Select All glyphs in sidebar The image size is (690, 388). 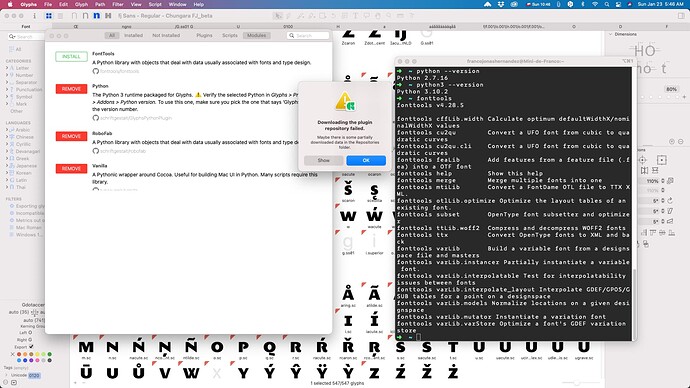tap(18, 49)
